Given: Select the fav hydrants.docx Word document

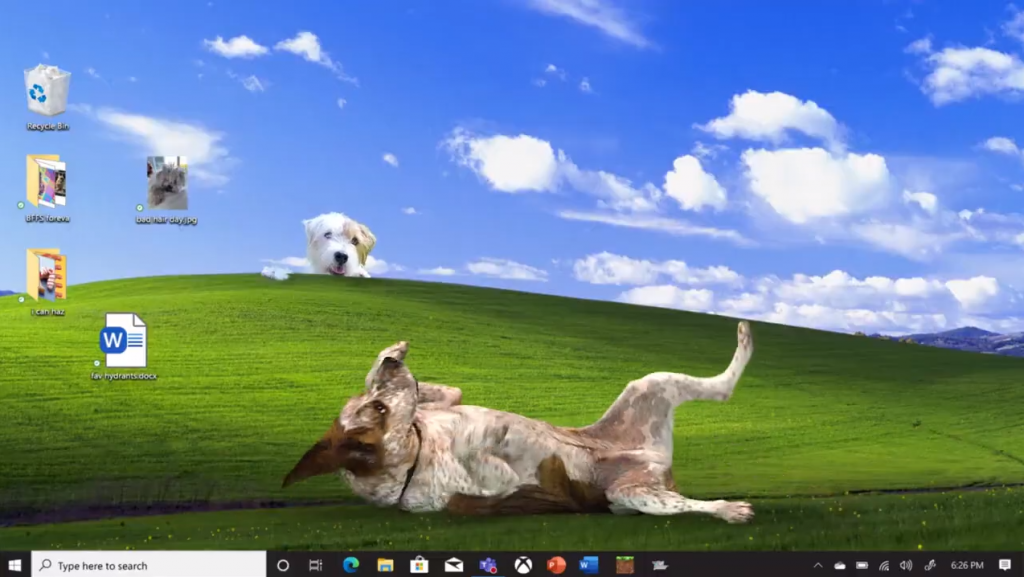Looking at the screenshot, I should [x=123, y=346].
